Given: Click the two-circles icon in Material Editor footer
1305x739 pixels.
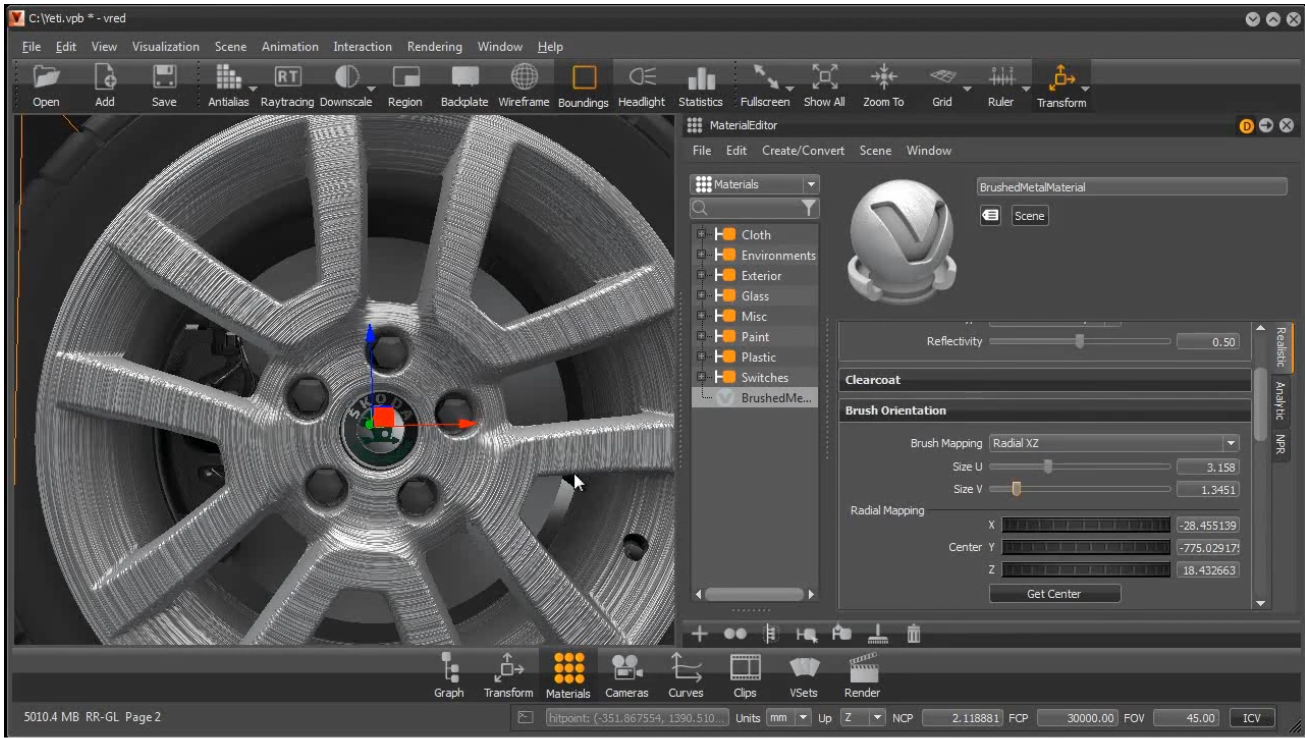Looking at the screenshot, I should pyautogui.click(x=735, y=633).
